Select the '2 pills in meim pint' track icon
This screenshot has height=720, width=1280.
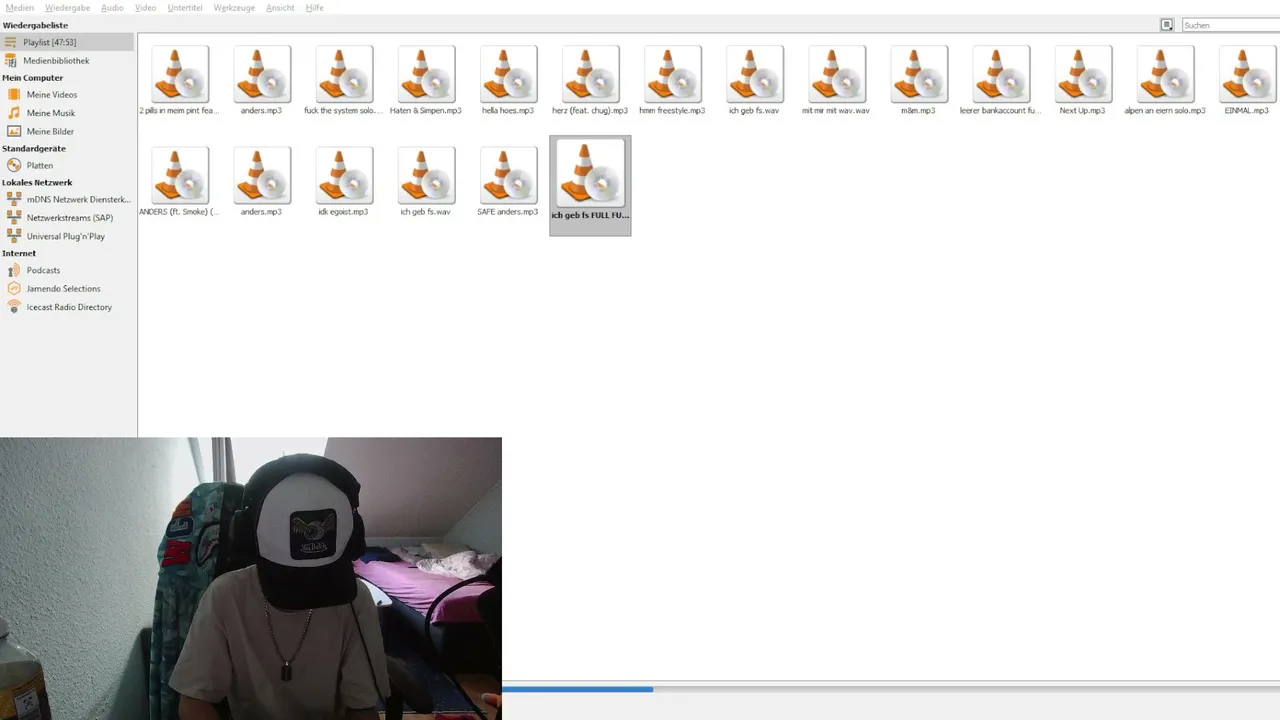(180, 74)
